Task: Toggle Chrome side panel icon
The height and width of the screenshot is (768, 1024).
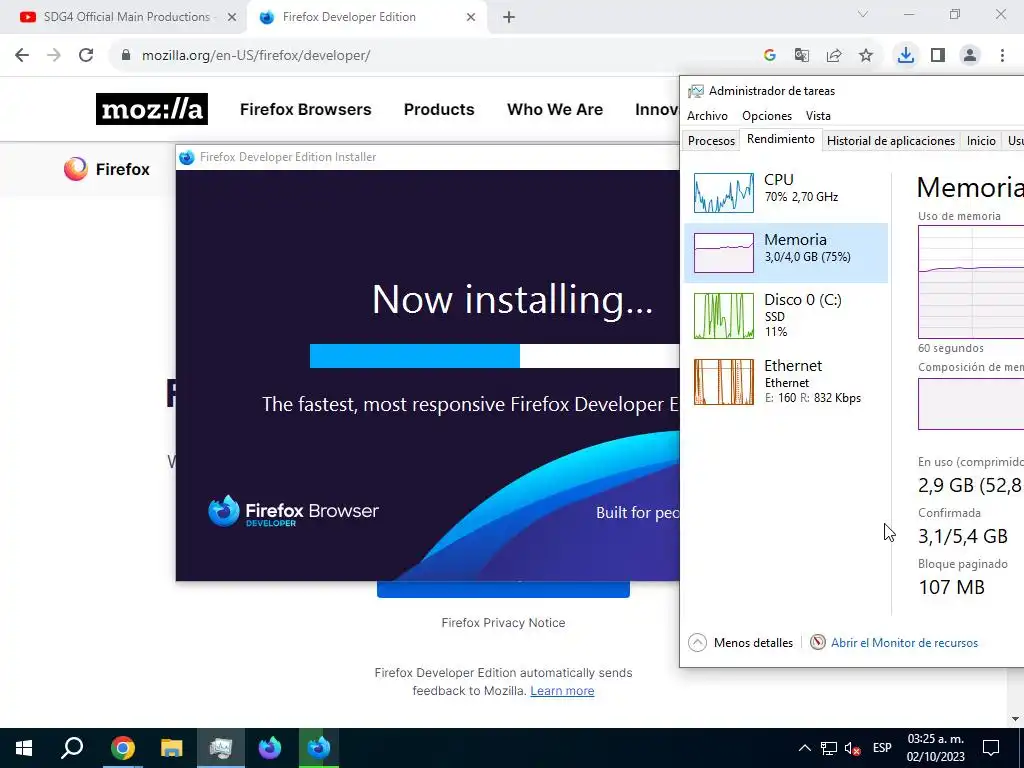Action: pyautogui.click(x=938, y=55)
